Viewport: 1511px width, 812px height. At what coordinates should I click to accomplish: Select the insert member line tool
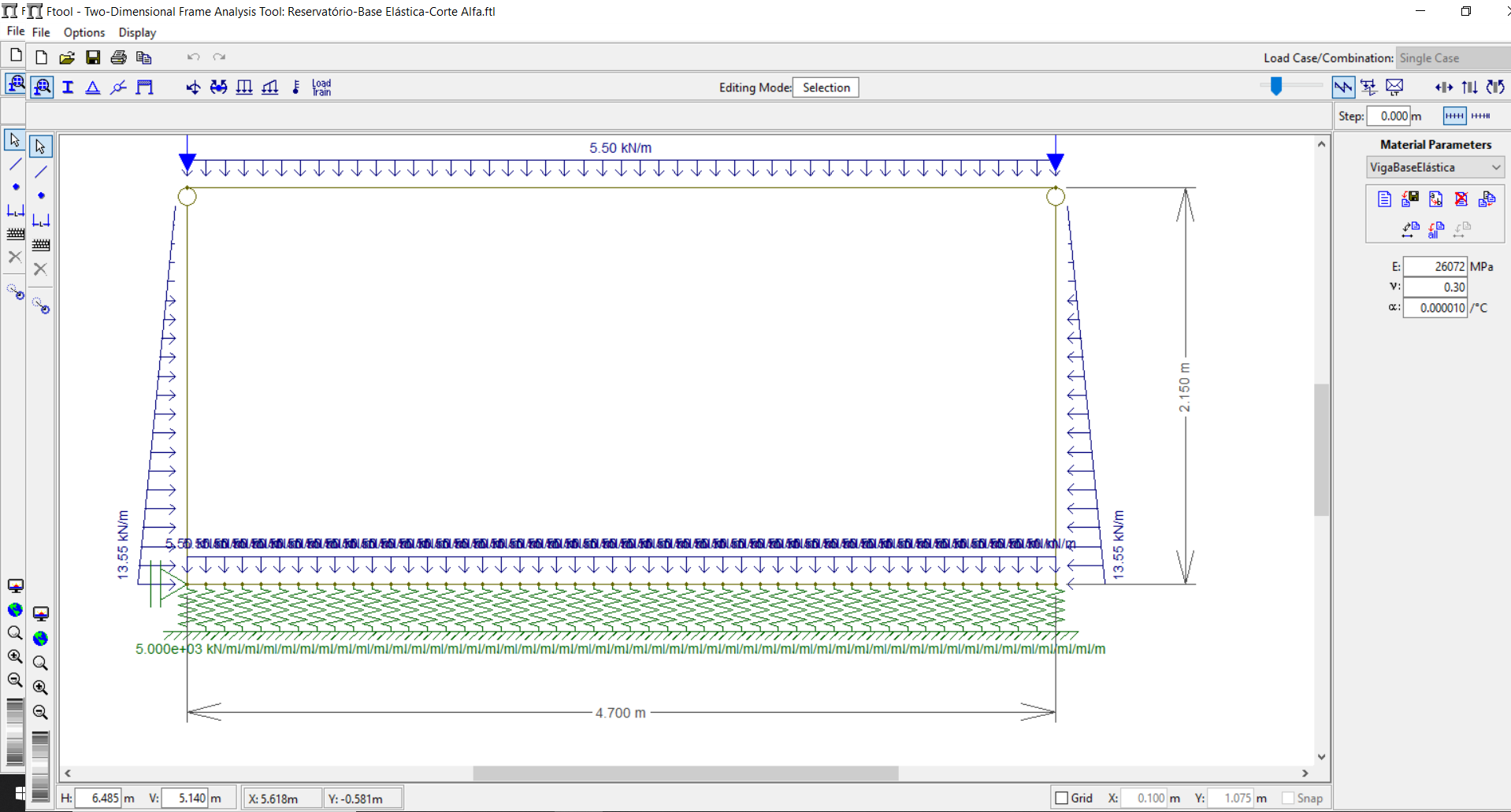tap(41, 171)
